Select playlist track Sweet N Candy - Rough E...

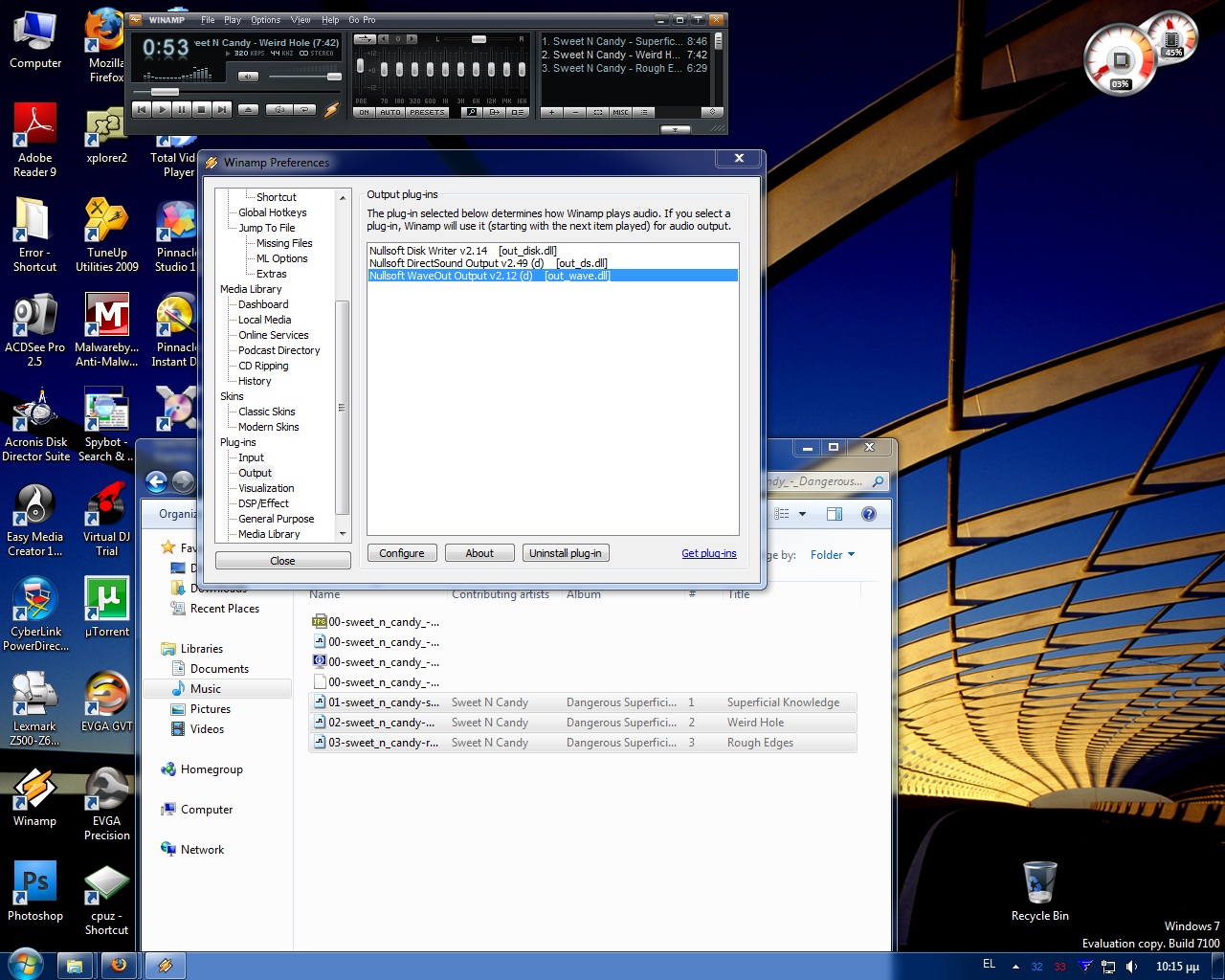pos(625,68)
